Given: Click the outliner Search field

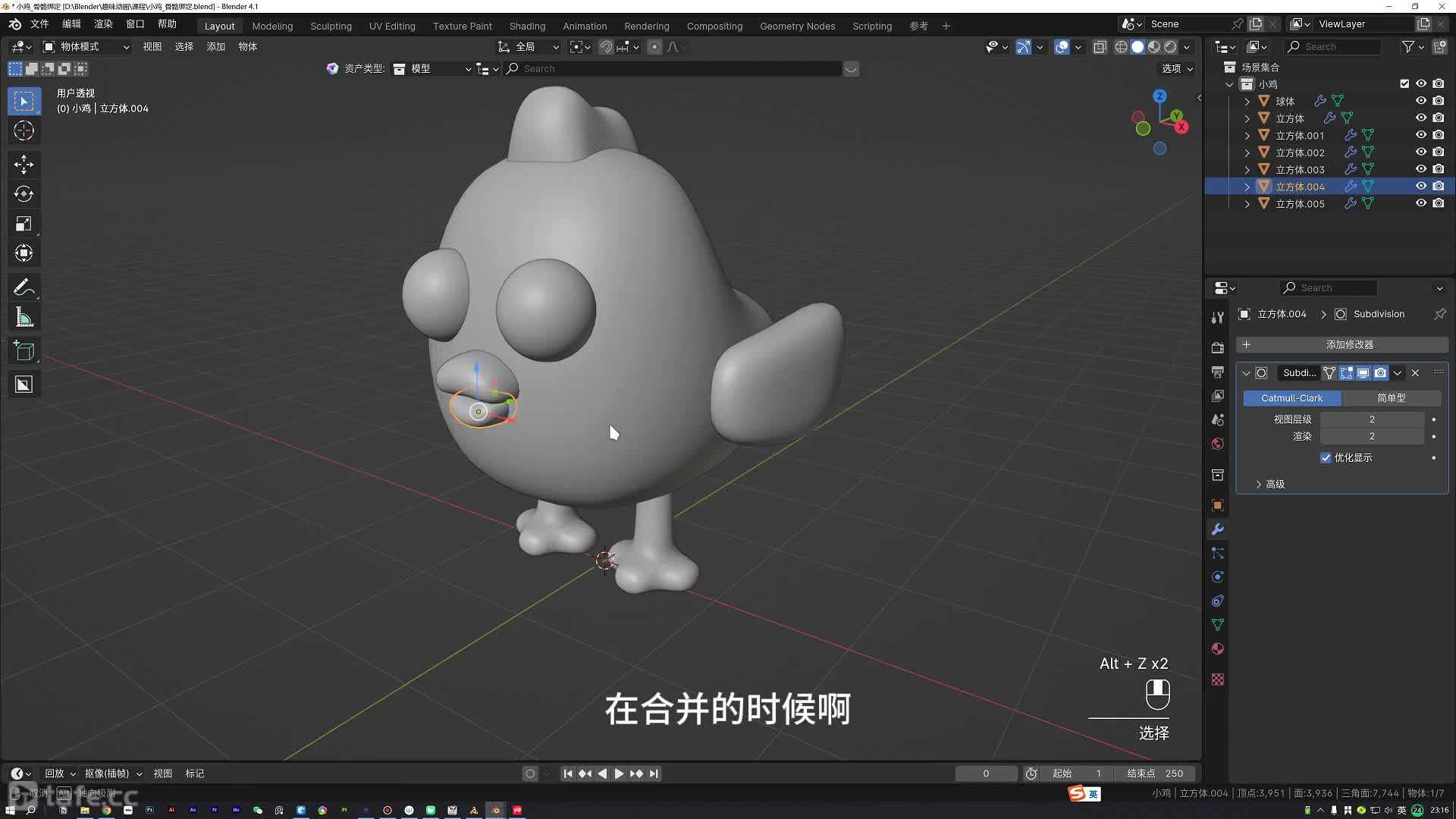Looking at the screenshot, I should 1333,47.
